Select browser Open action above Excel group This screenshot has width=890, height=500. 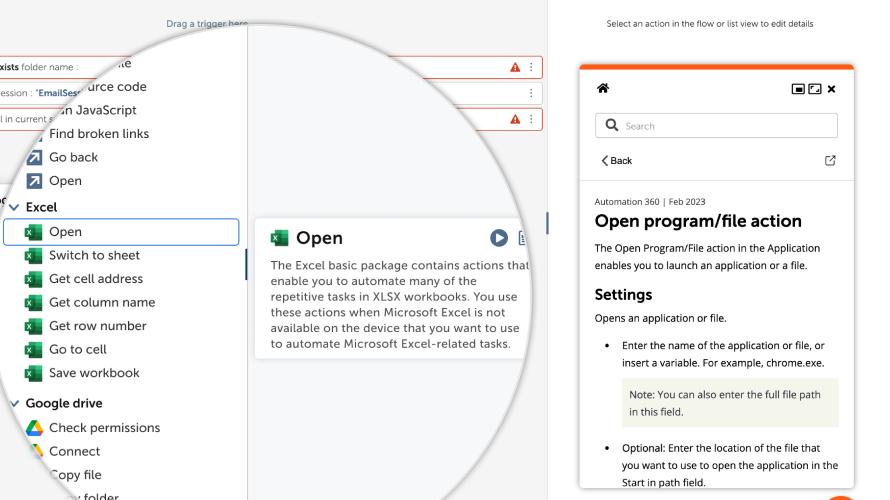coord(65,181)
